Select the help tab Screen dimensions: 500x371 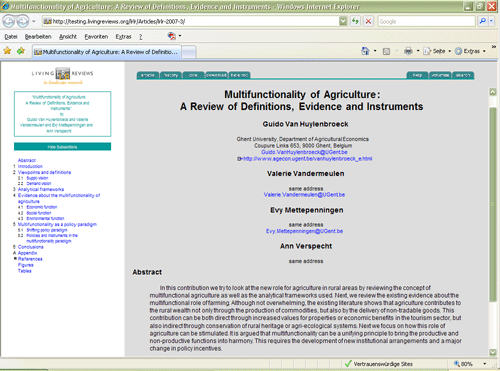point(417,75)
